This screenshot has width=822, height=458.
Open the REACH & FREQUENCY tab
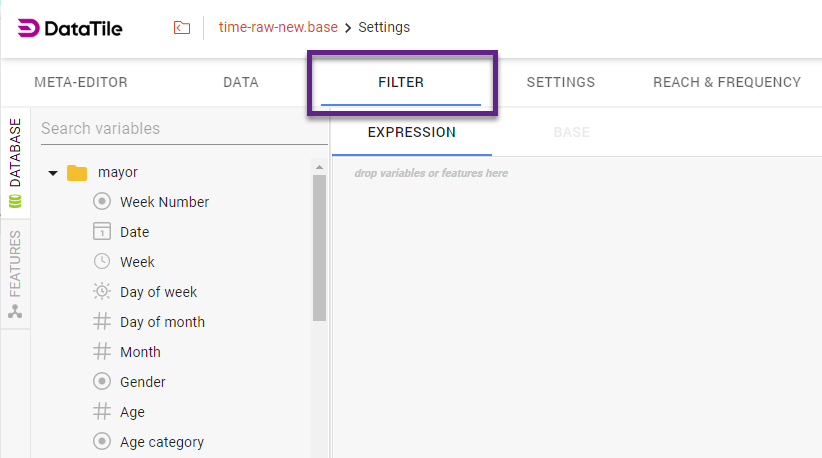click(727, 82)
